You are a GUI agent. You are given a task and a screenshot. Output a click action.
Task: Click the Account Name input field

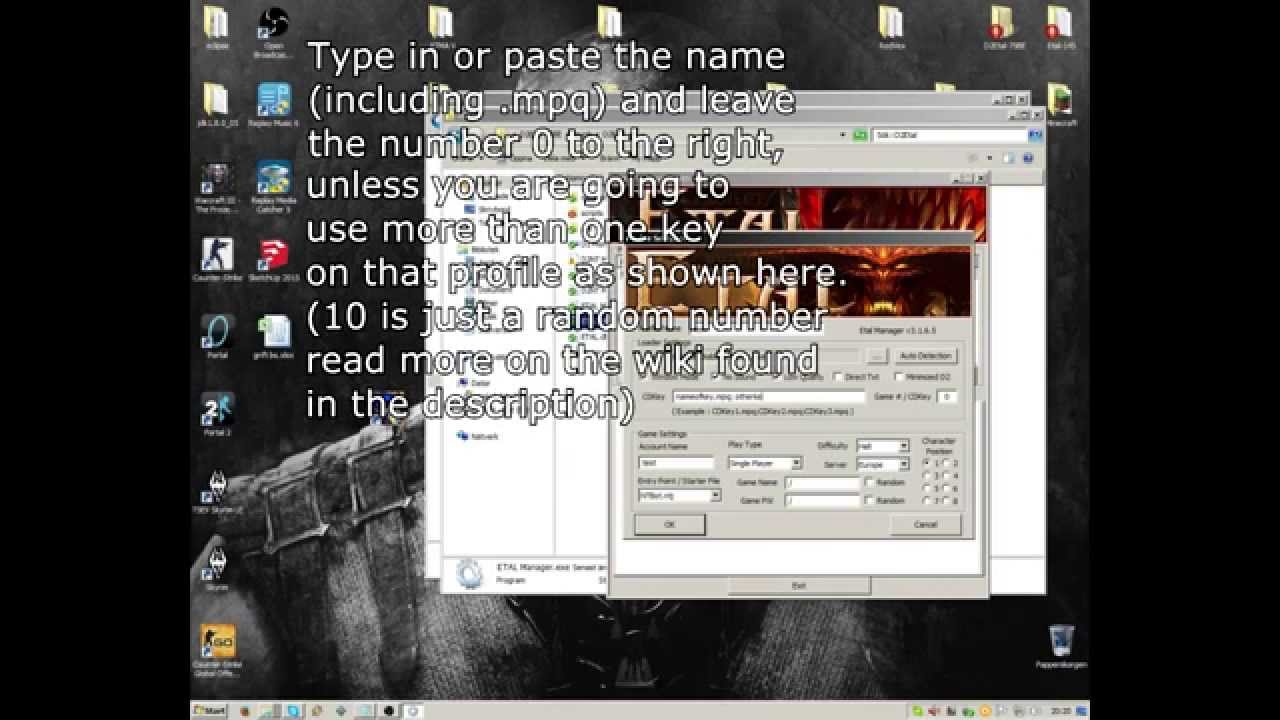(x=676, y=463)
